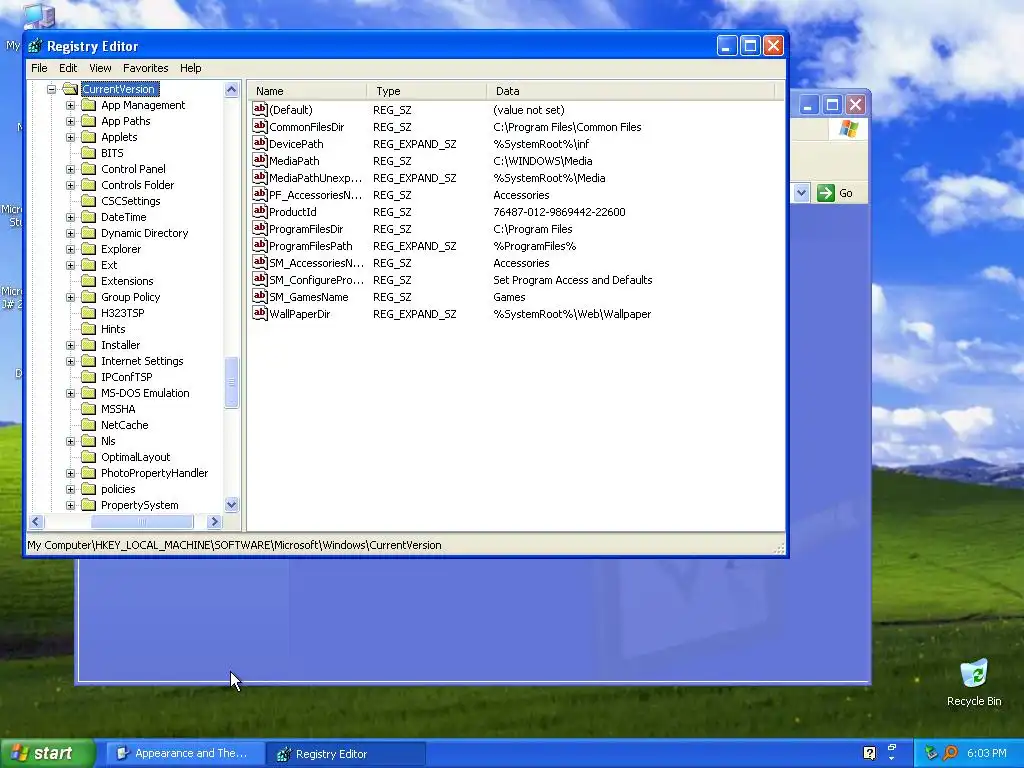Select the Dynamic Directory key

click(144, 233)
